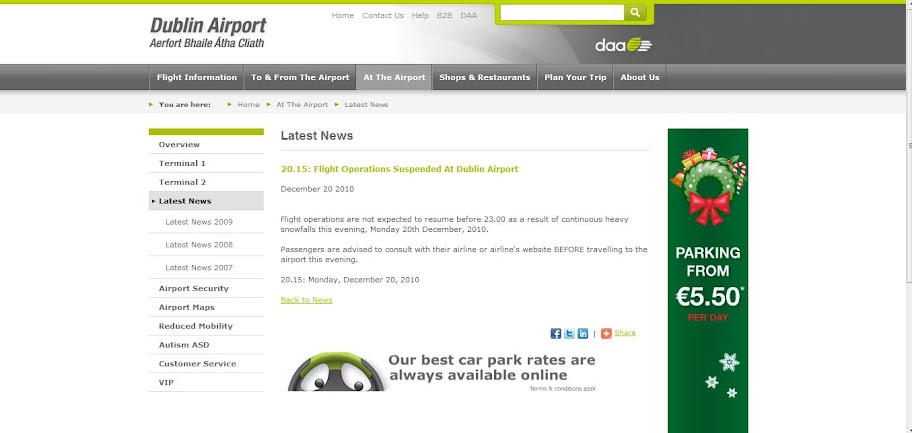Click the Flight Operations Suspended headline
The width and height of the screenshot is (912, 433).
pos(399,169)
